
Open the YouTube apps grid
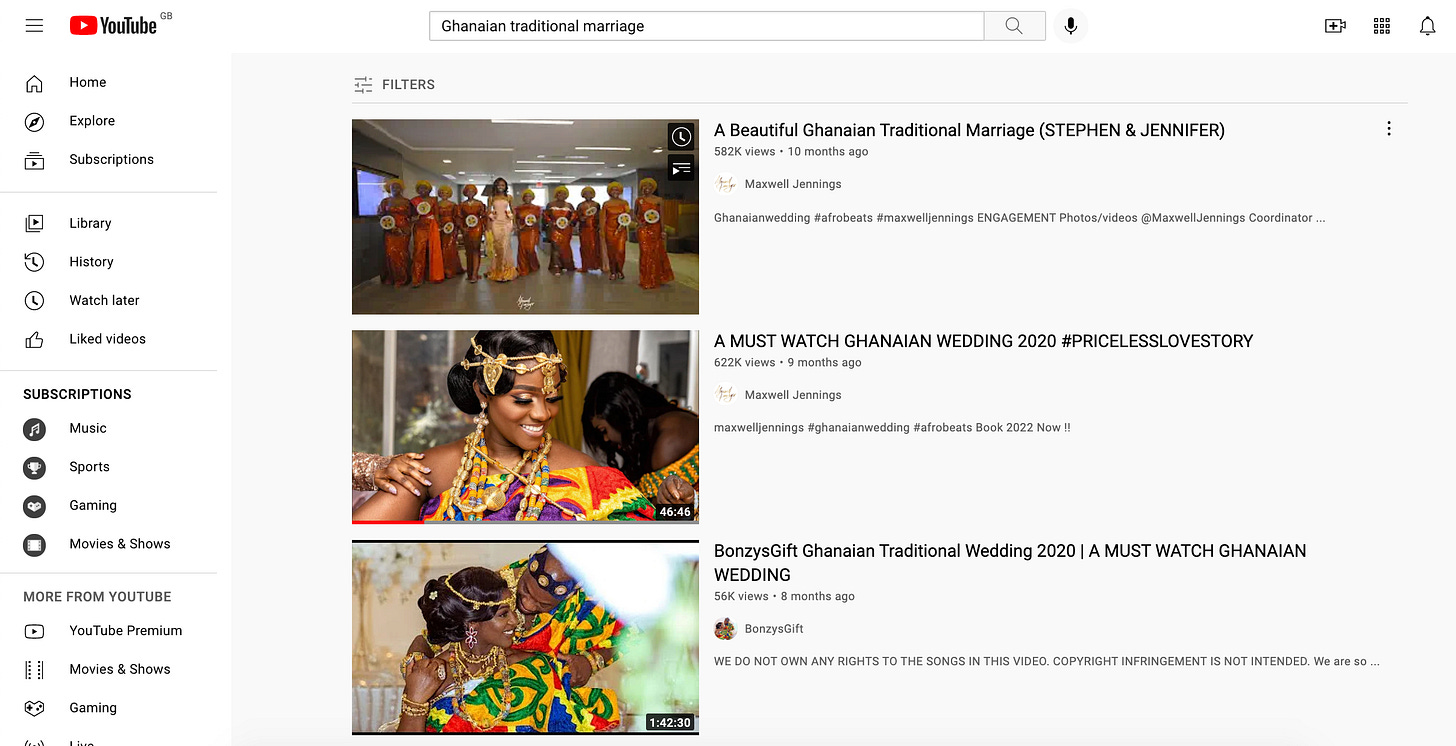point(1382,26)
